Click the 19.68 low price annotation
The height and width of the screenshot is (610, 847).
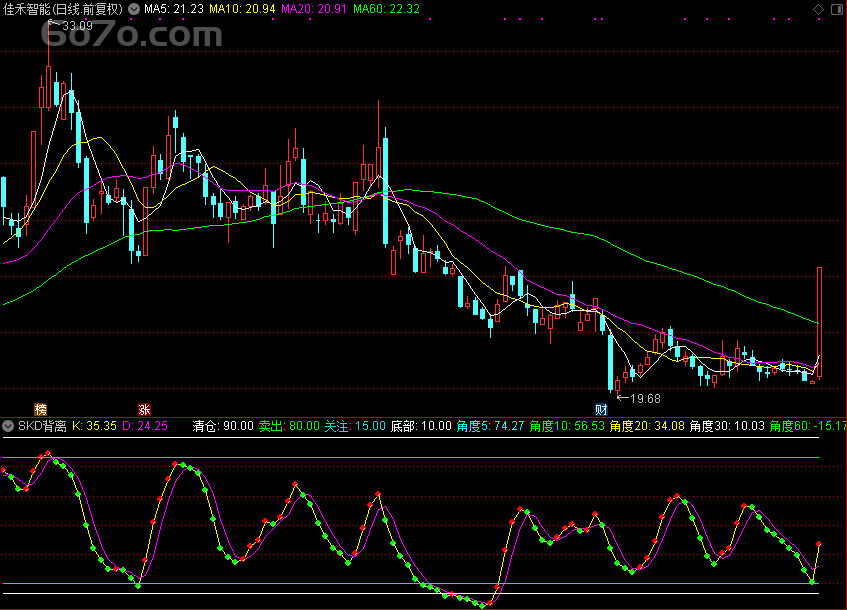(645, 399)
